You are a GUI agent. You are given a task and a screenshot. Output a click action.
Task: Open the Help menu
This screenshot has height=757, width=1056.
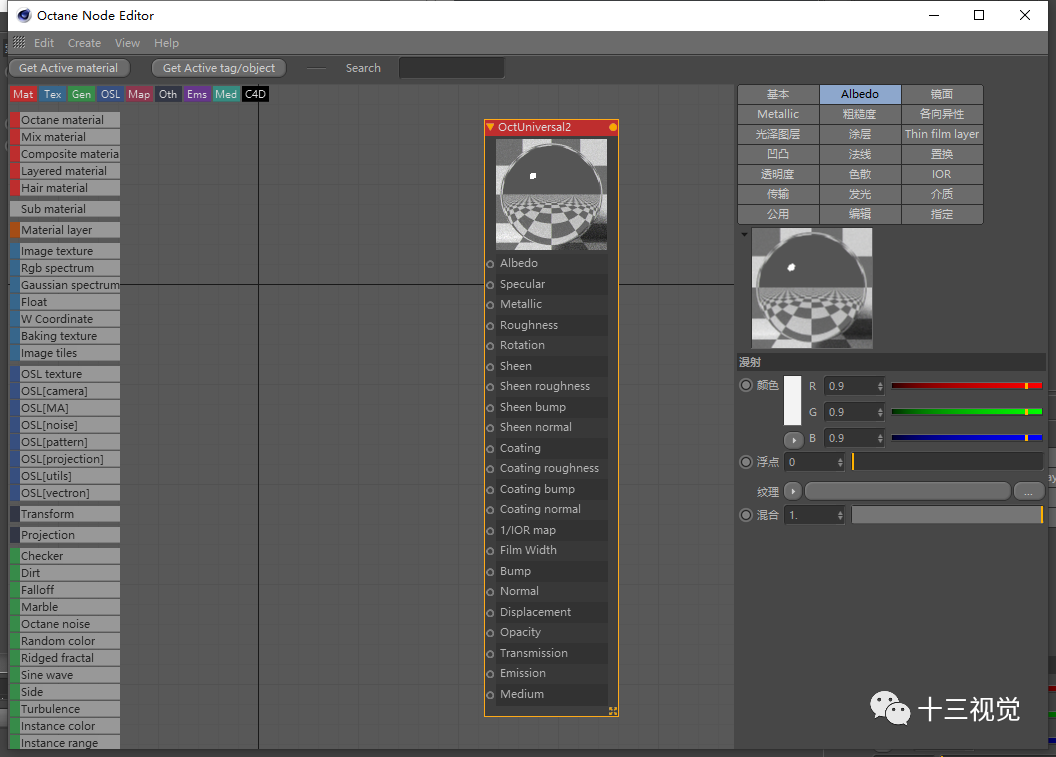click(x=166, y=42)
